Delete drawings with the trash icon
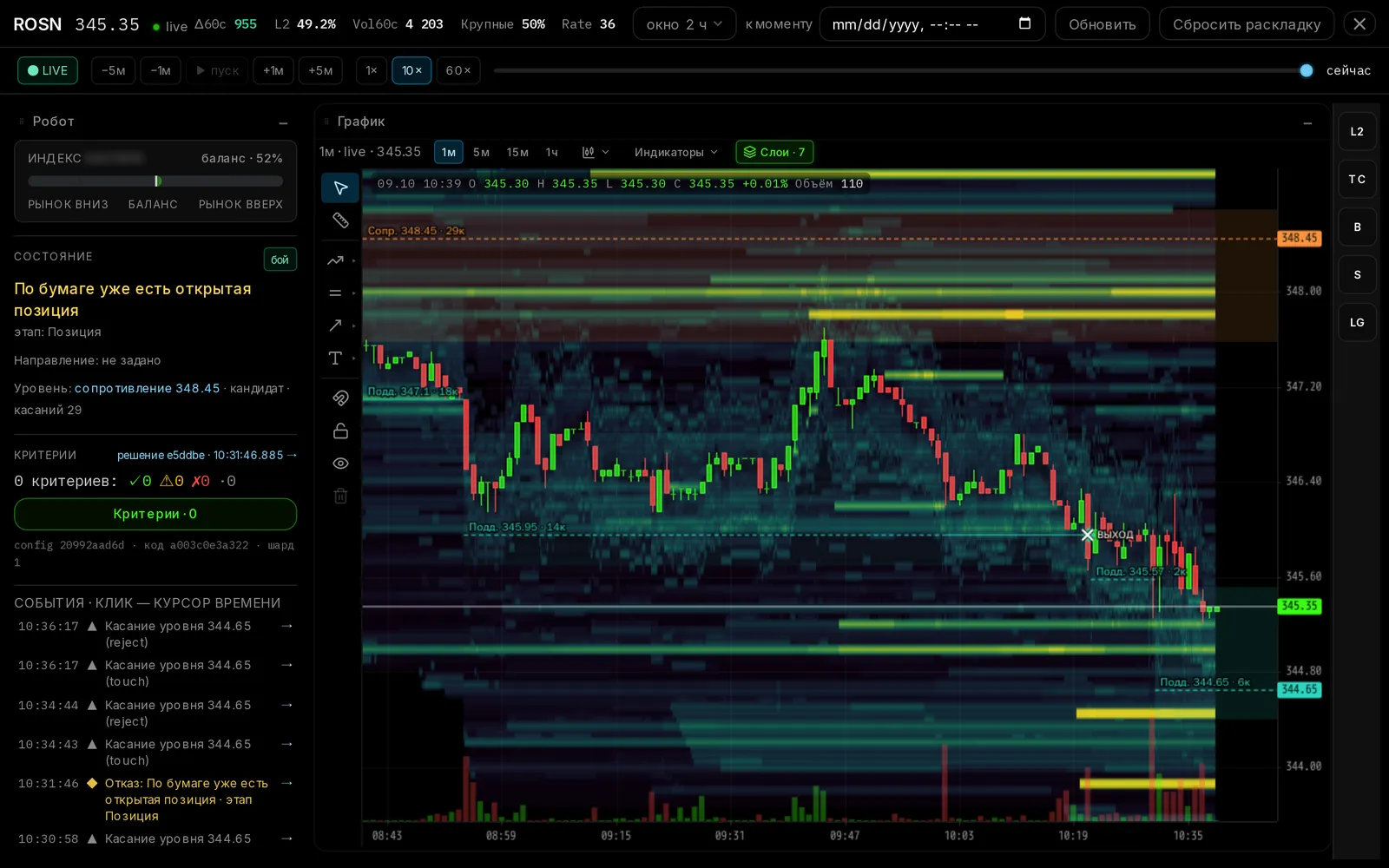 340,496
